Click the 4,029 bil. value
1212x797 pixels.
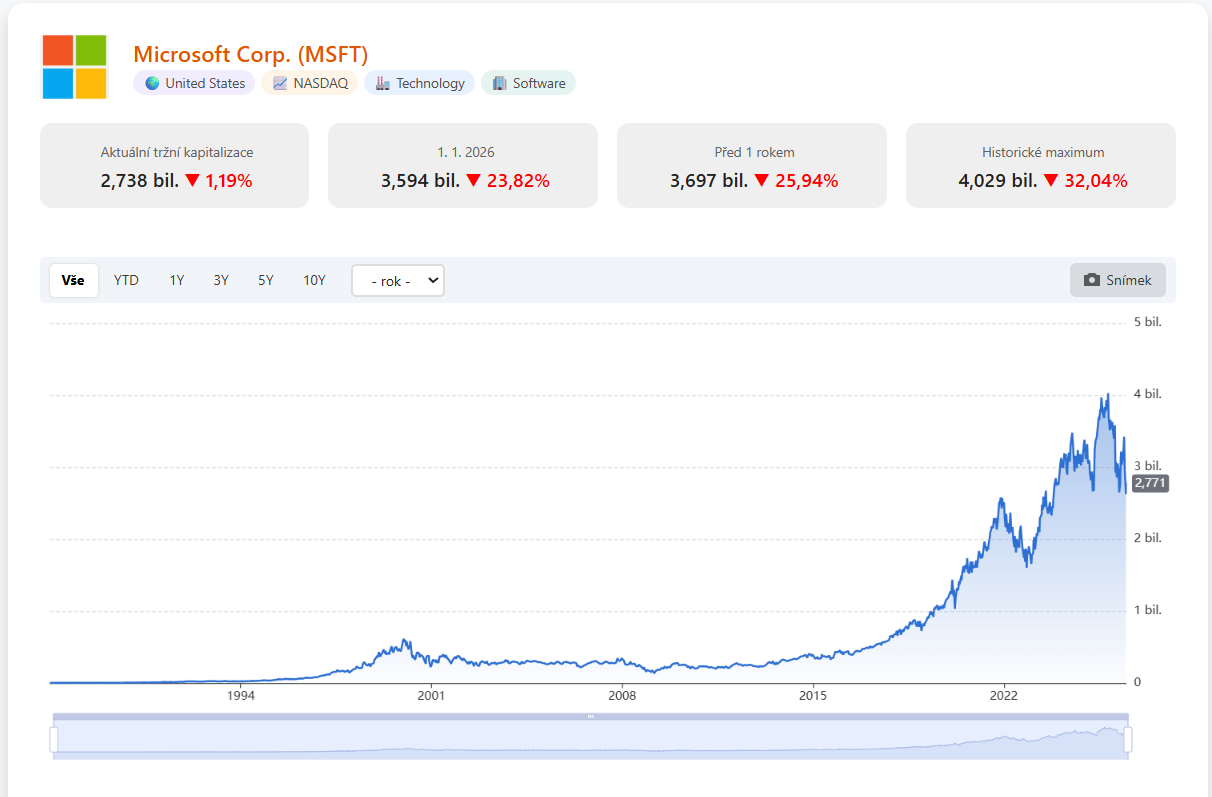(998, 181)
